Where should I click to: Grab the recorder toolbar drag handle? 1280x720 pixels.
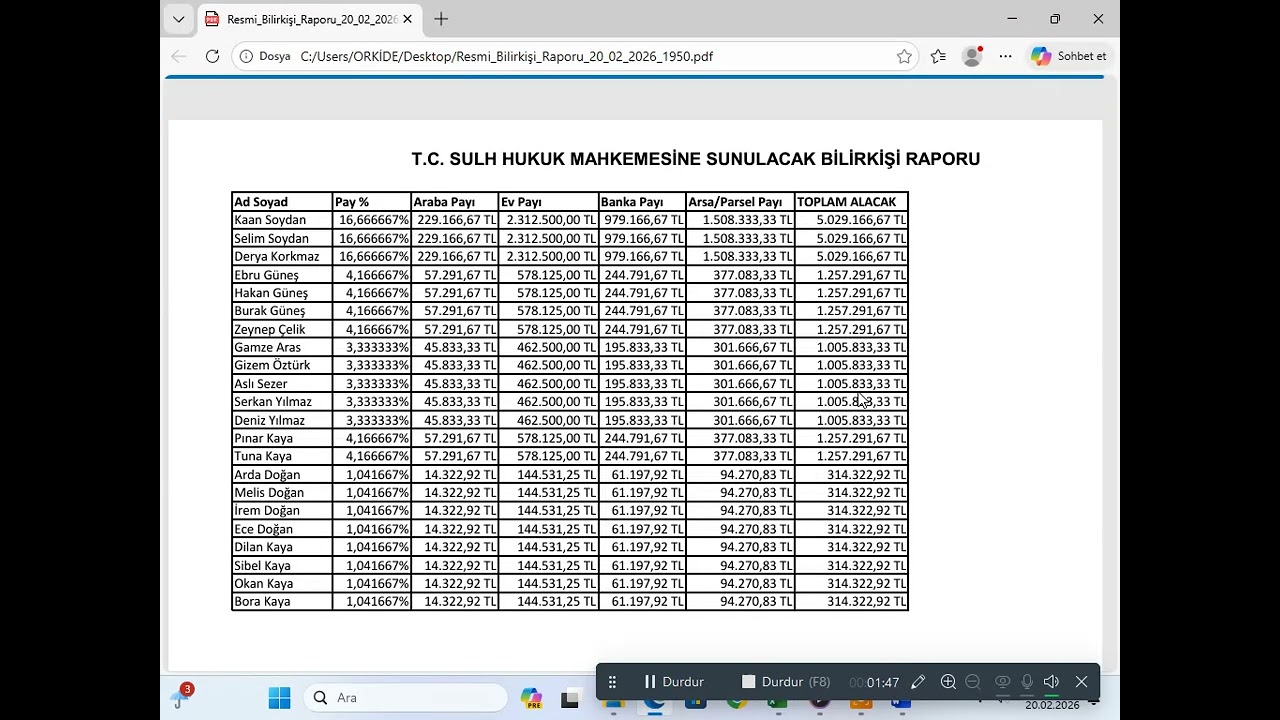[612, 682]
